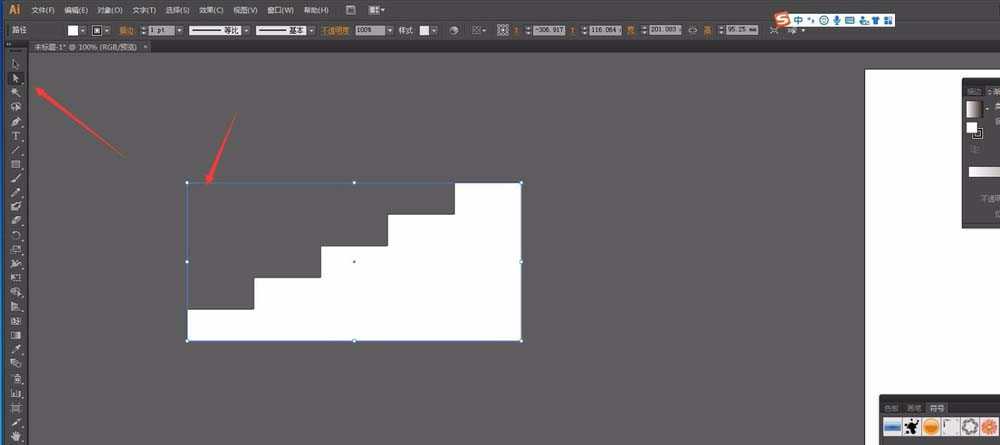
Task: Open the fill color dropdown
Action: point(86,30)
